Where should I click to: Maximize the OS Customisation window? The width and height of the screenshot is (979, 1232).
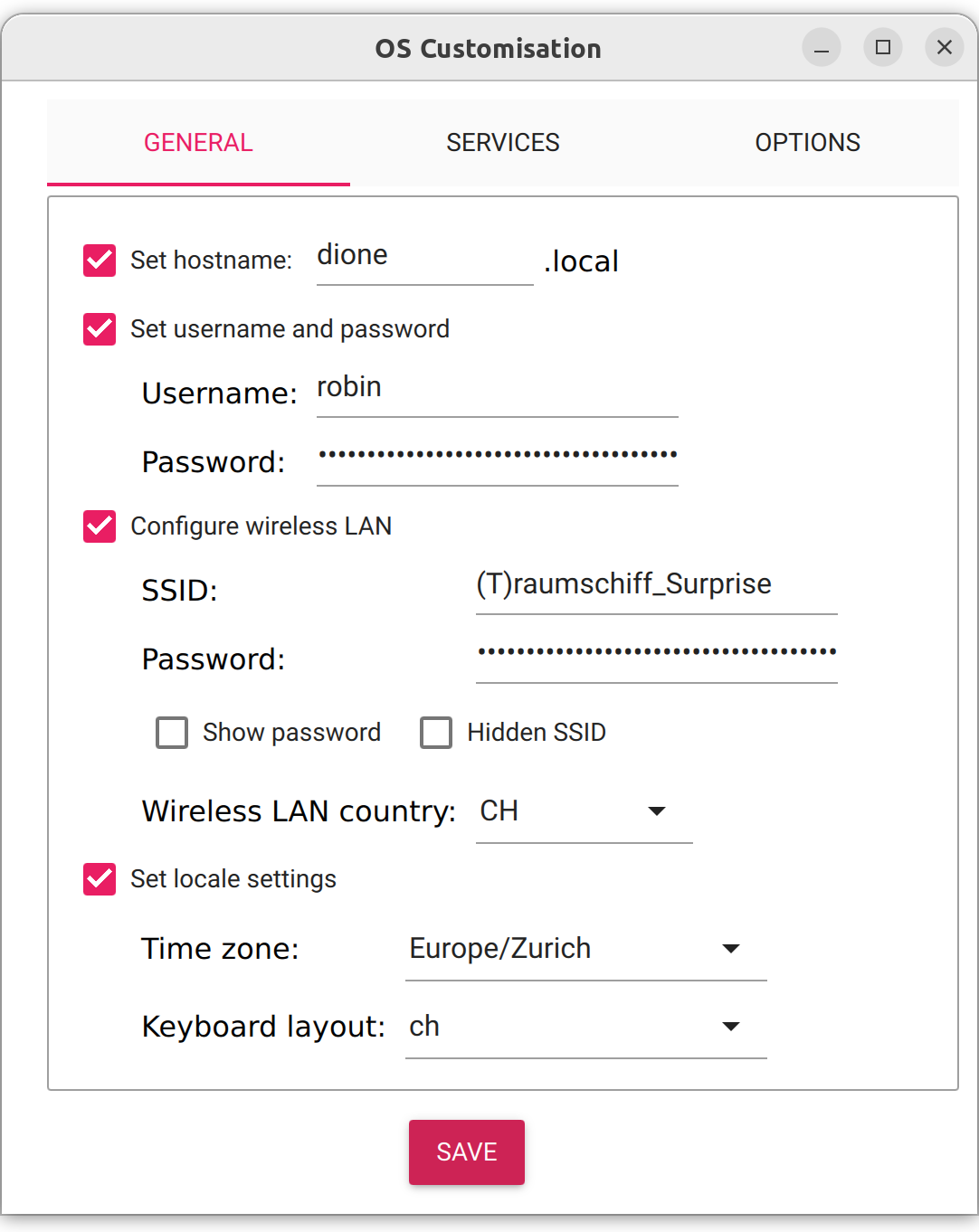(x=882, y=48)
